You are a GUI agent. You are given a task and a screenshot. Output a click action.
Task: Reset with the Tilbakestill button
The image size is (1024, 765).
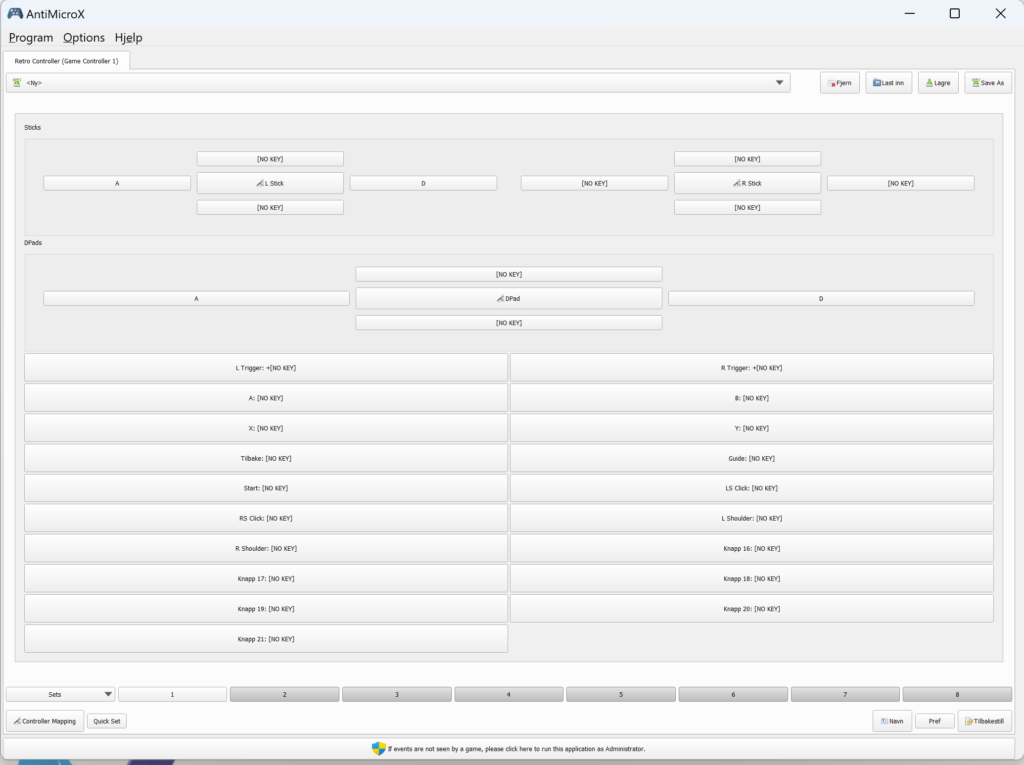point(984,721)
